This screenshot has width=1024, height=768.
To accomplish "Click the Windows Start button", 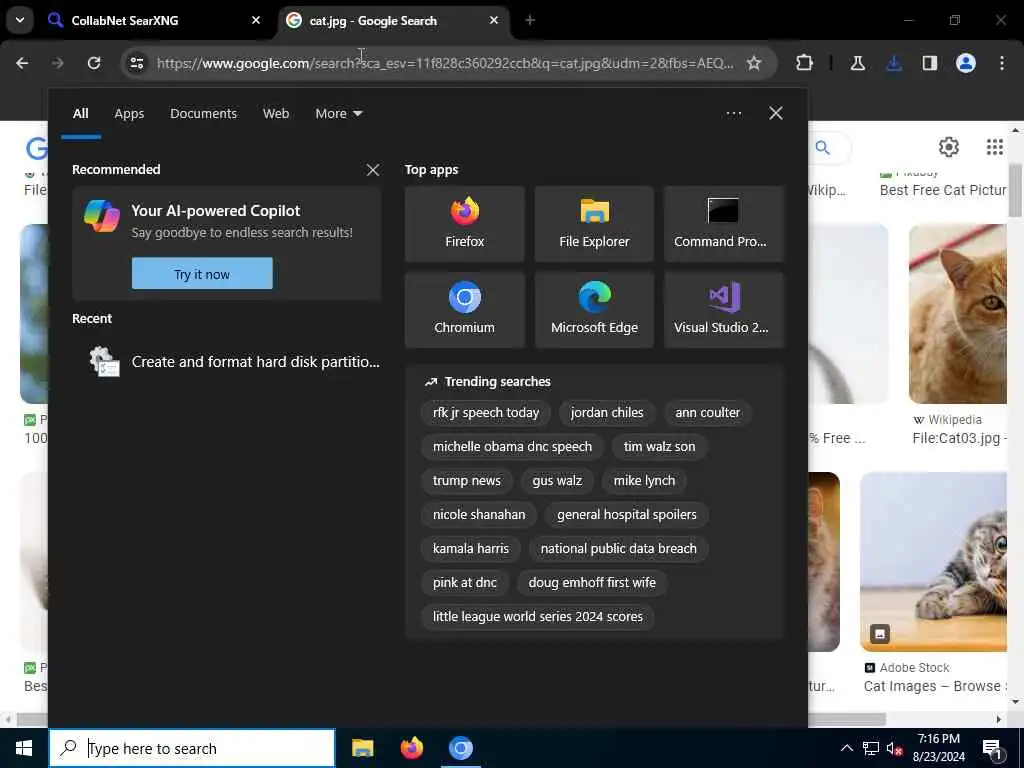I will [24, 748].
